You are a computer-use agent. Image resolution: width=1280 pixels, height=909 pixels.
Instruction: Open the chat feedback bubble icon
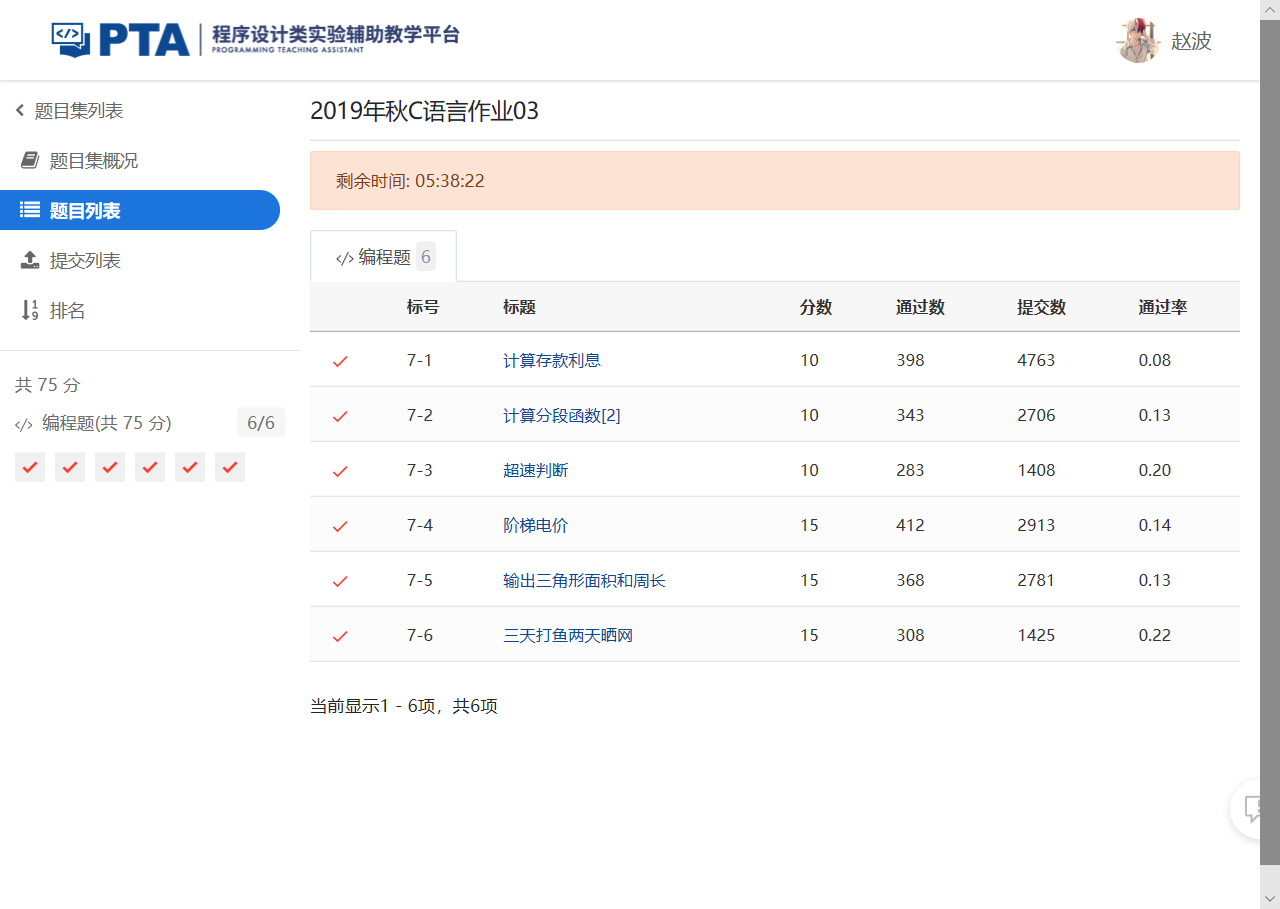click(x=1251, y=808)
